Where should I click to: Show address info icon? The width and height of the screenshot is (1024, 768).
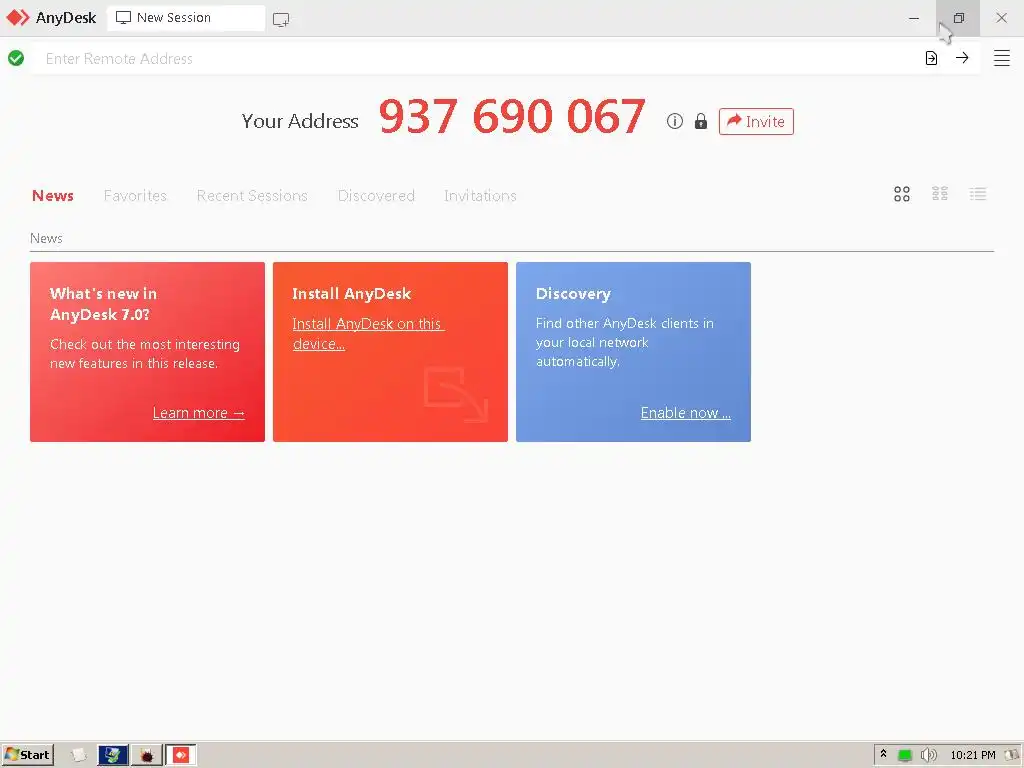675,121
